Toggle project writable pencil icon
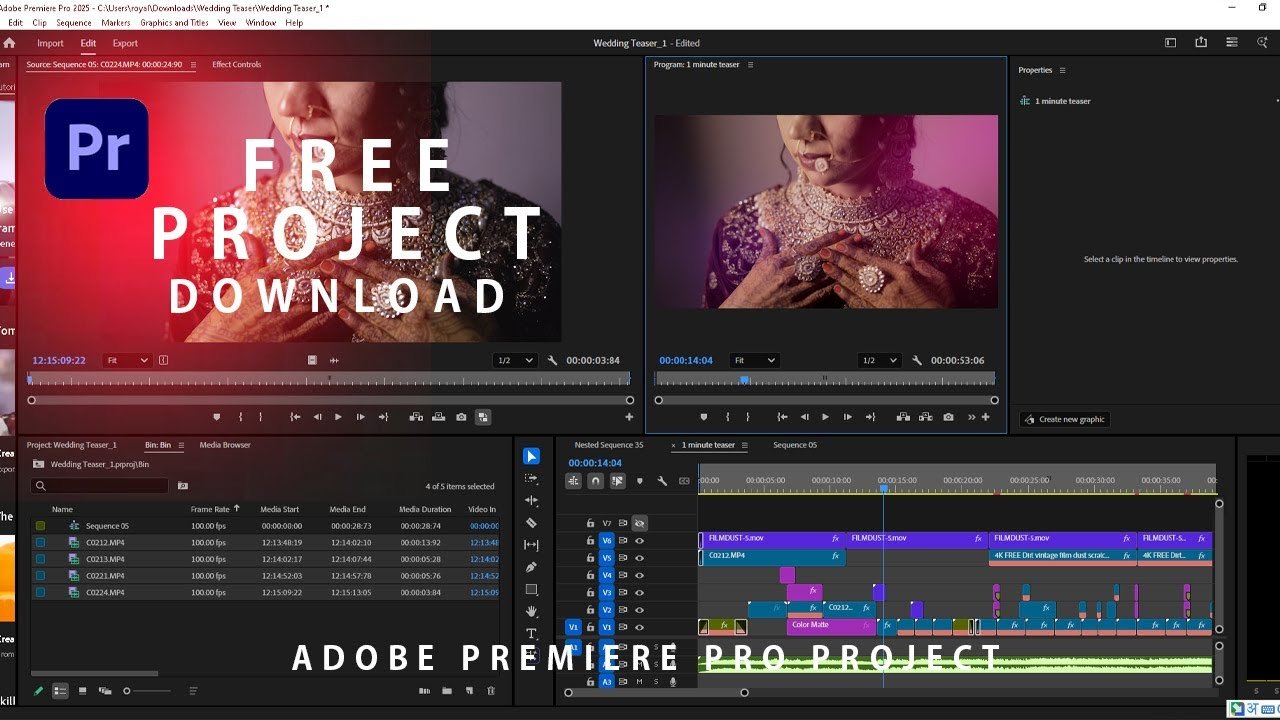 pyautogui.click(x=38, y=691)
